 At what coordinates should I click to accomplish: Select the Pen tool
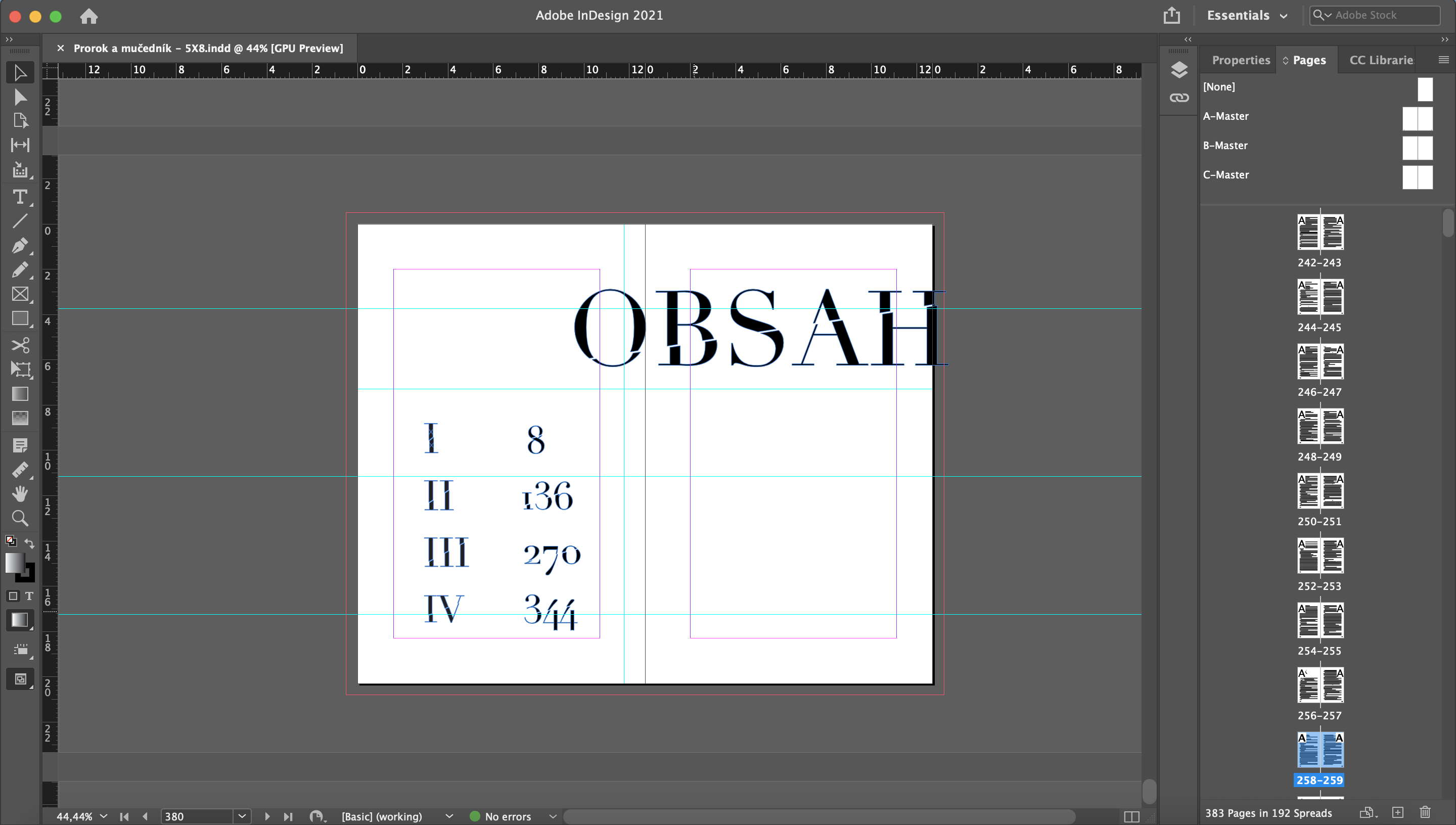point(20,245)
